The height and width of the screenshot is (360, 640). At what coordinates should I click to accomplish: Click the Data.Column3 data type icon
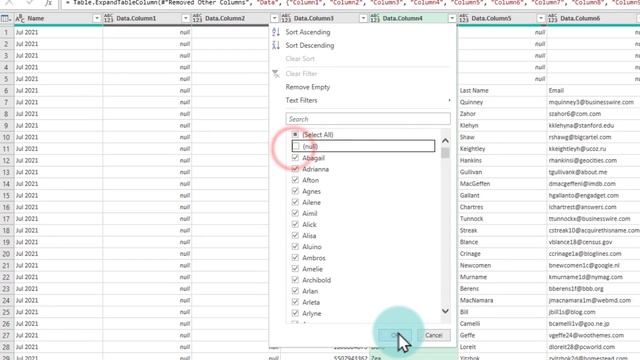(x=286, y=18)
